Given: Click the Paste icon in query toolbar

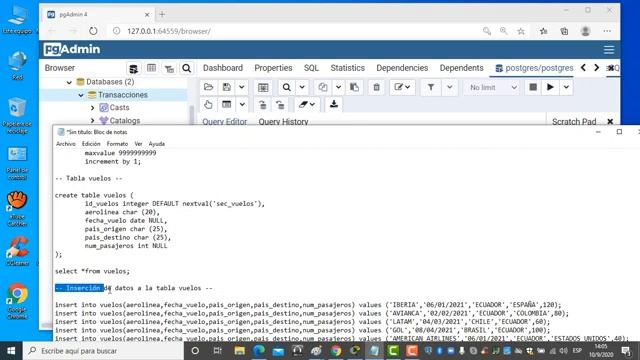Looking at the screenshot, I should tap(354, 87).
